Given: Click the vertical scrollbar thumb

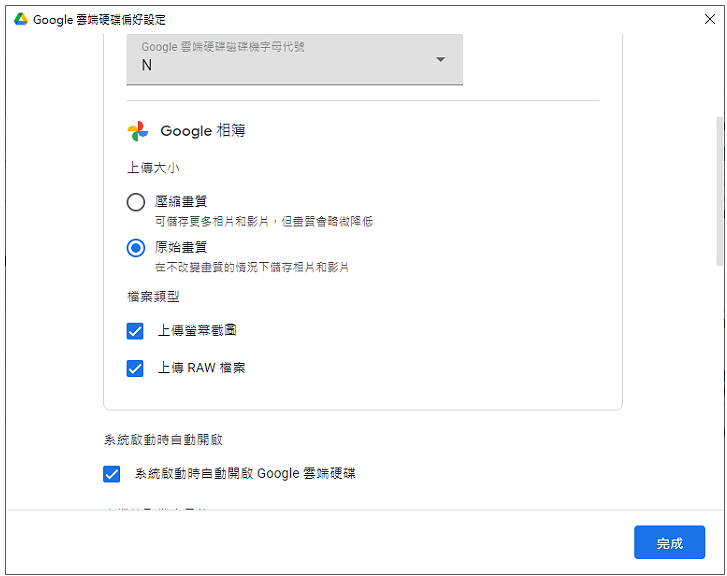Looking at the screenshot, I should pos(720,191).
